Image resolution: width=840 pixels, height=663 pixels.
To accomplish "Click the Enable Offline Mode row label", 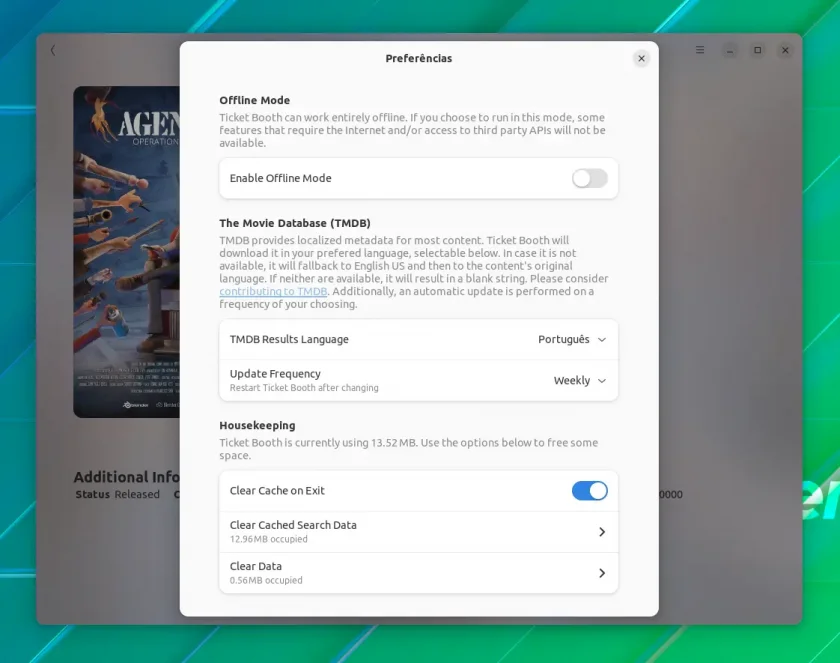I will tap(281, 178).
